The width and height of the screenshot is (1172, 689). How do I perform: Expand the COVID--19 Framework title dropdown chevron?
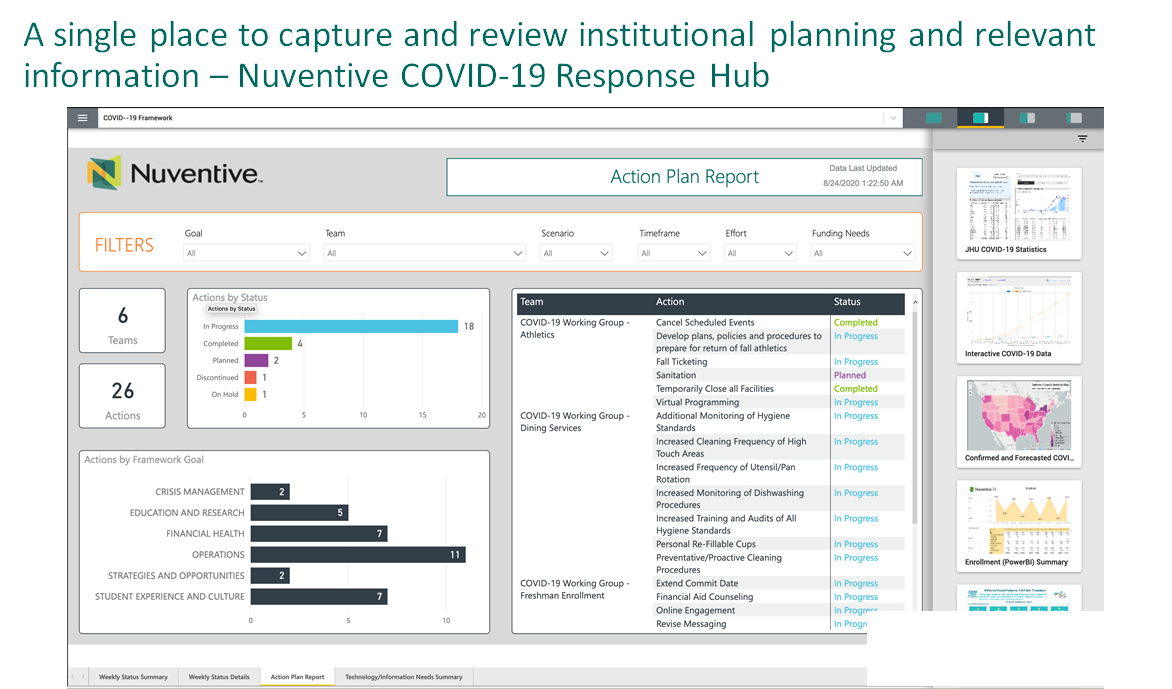(x=892, y=118)
